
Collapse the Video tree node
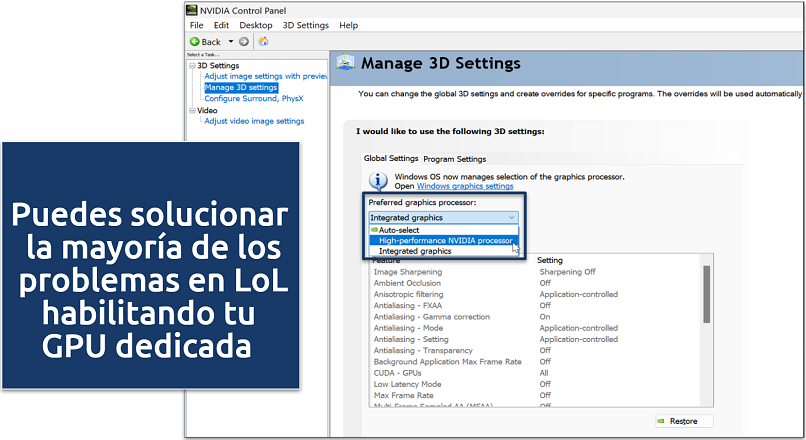click(x=192, y=110)
